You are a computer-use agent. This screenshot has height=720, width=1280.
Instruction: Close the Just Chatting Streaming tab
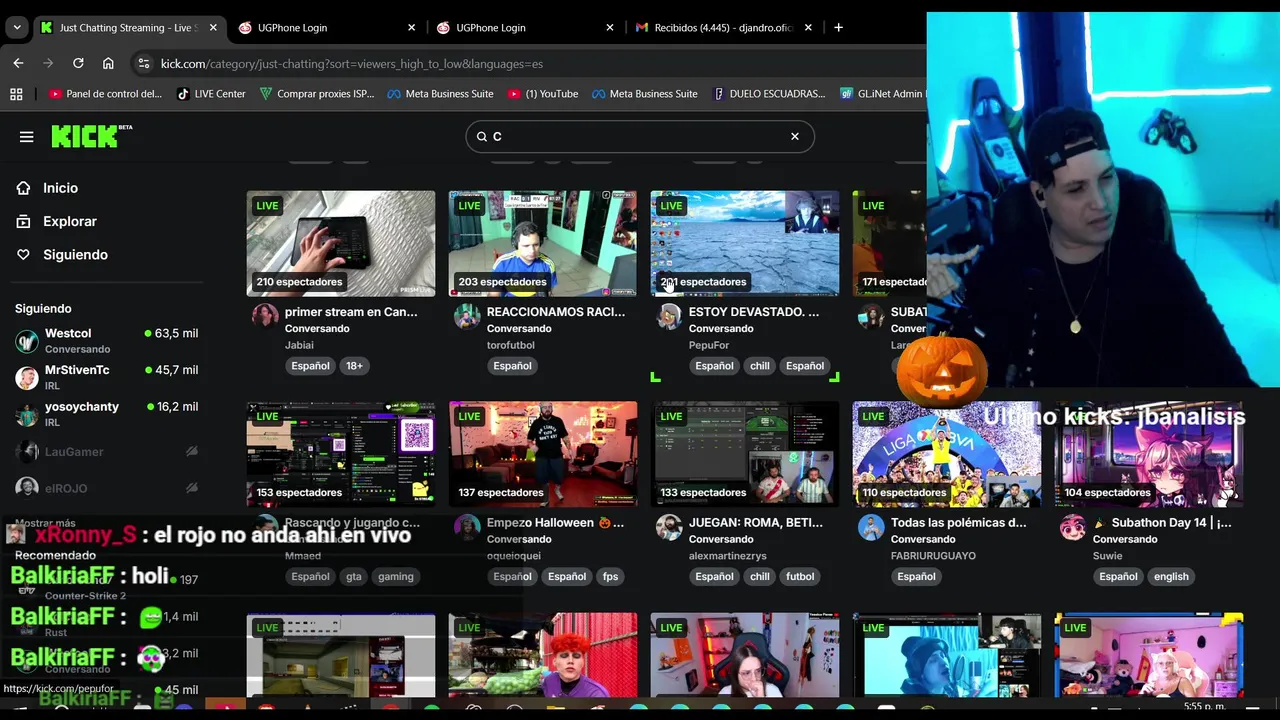point(213,27)
